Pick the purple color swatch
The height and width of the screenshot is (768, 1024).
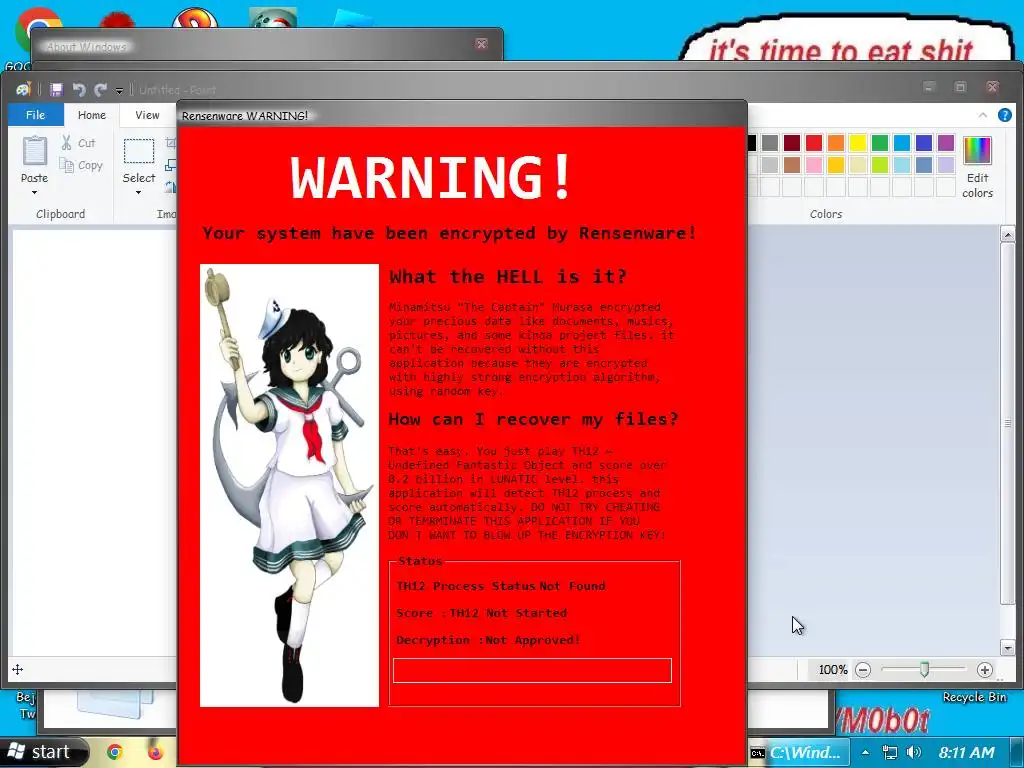946,142
